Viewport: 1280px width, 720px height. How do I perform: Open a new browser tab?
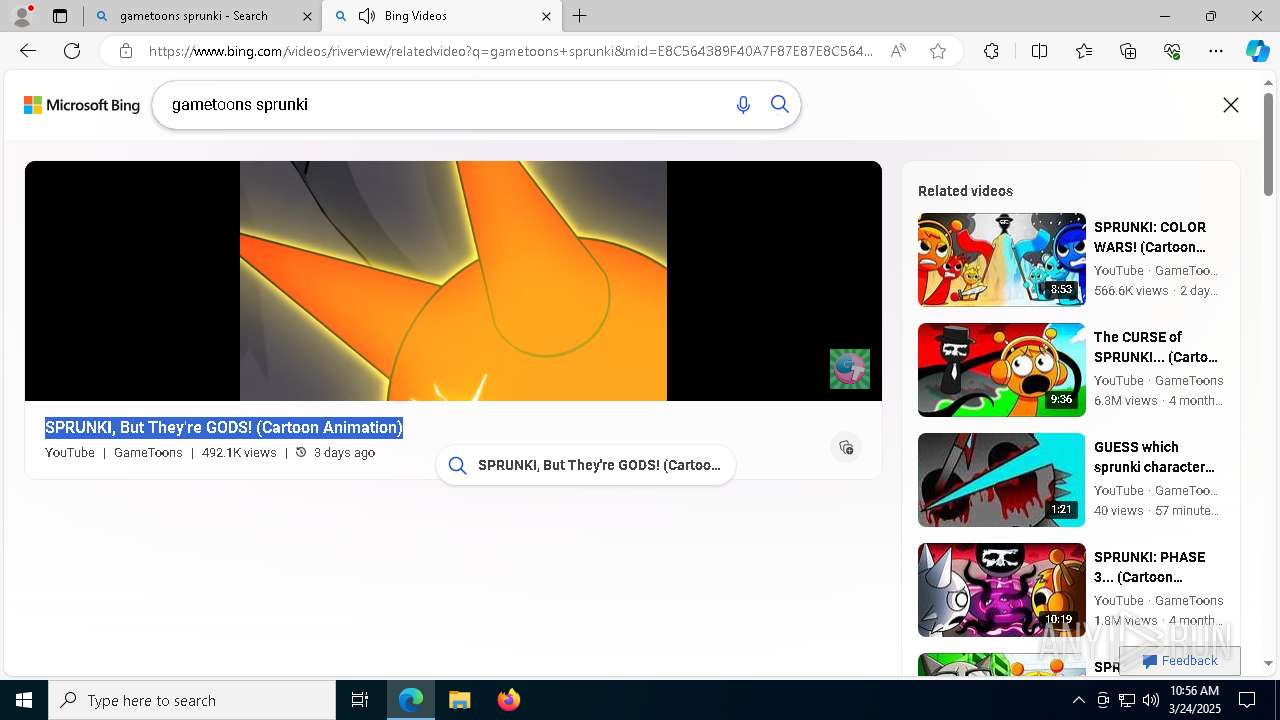pyautogui.click(x=580, y=16)
